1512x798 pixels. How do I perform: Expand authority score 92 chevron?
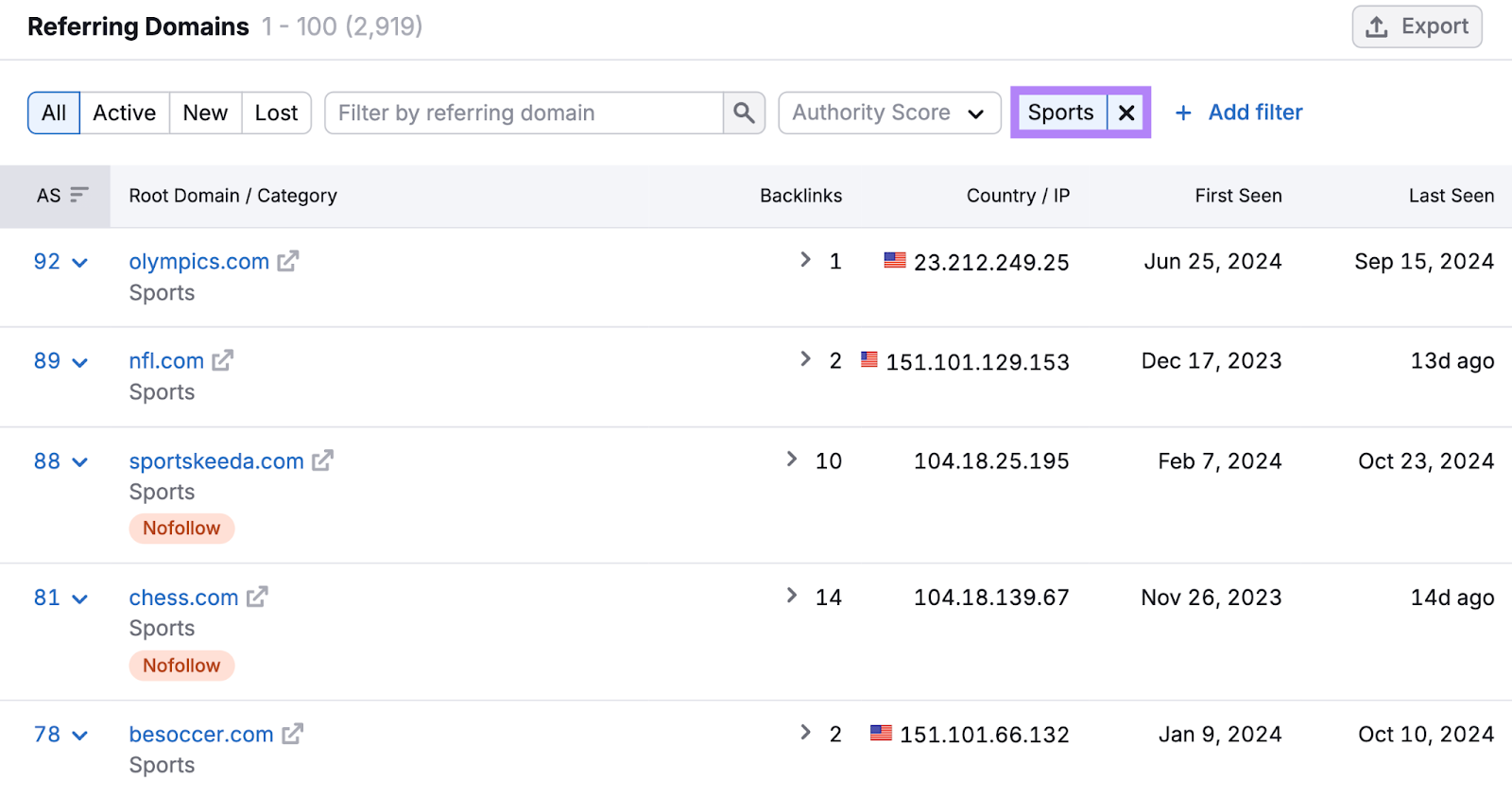click(x=80, y=263)
